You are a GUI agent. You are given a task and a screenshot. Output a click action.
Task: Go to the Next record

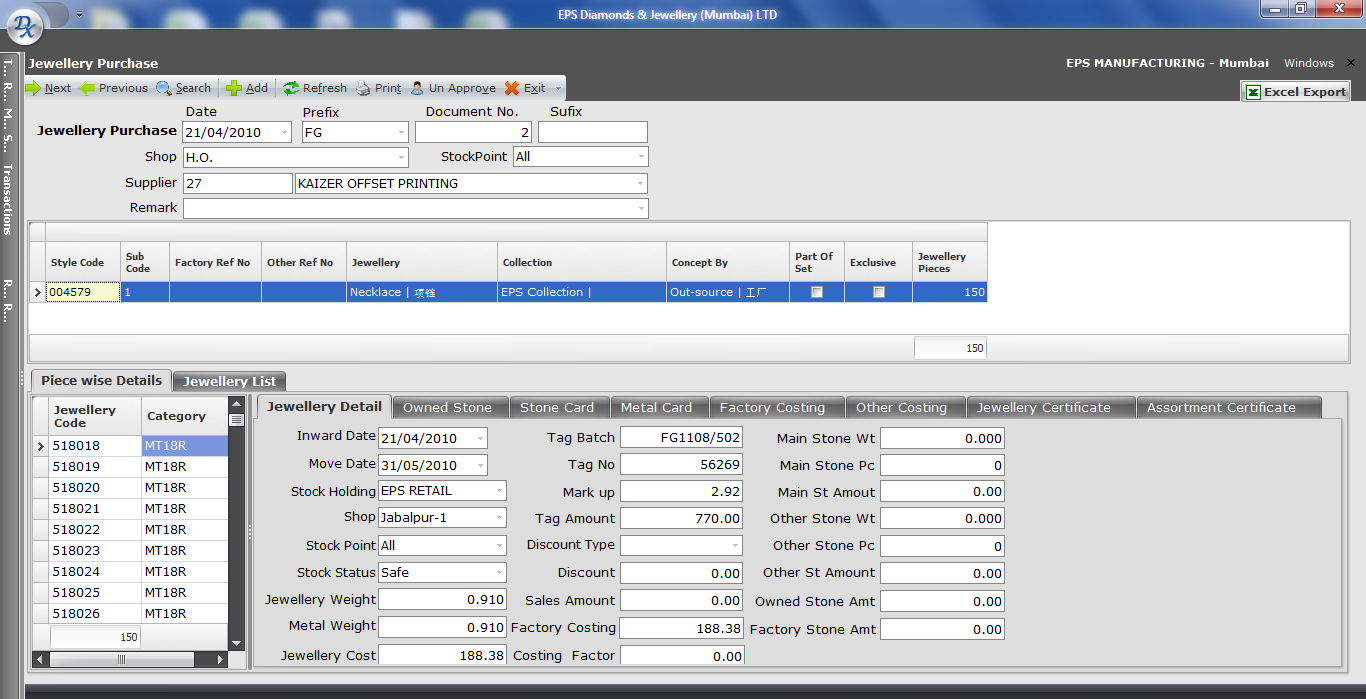(48, 88)
